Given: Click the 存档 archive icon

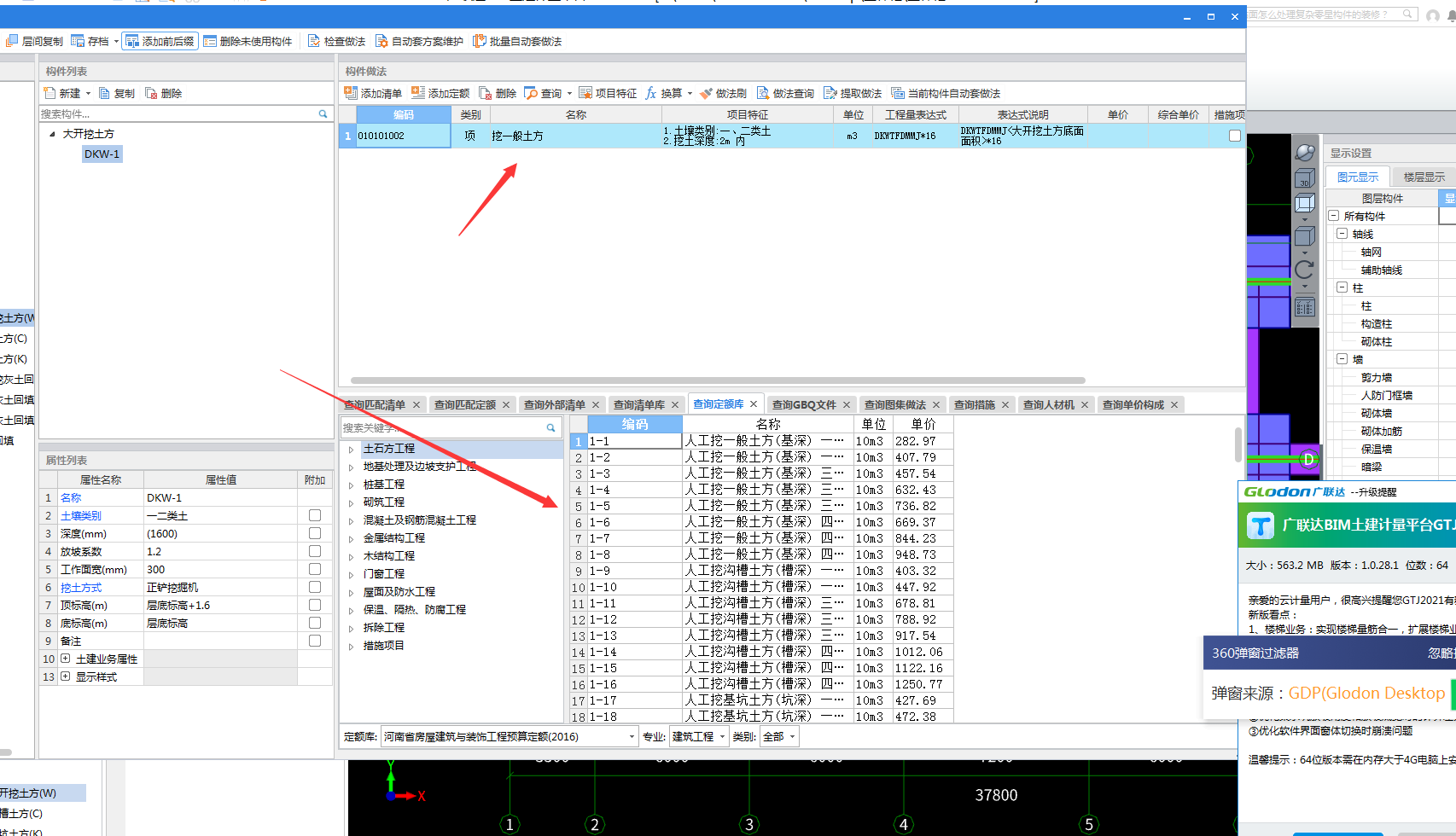Looking at the screenshot, I should tap(78, 41).
